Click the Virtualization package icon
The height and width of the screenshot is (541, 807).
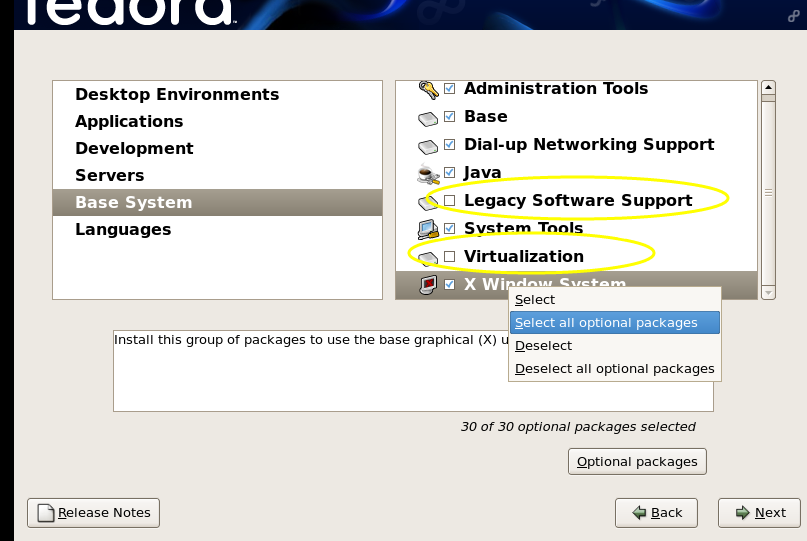pyautogui.click(x=428, y=257)
